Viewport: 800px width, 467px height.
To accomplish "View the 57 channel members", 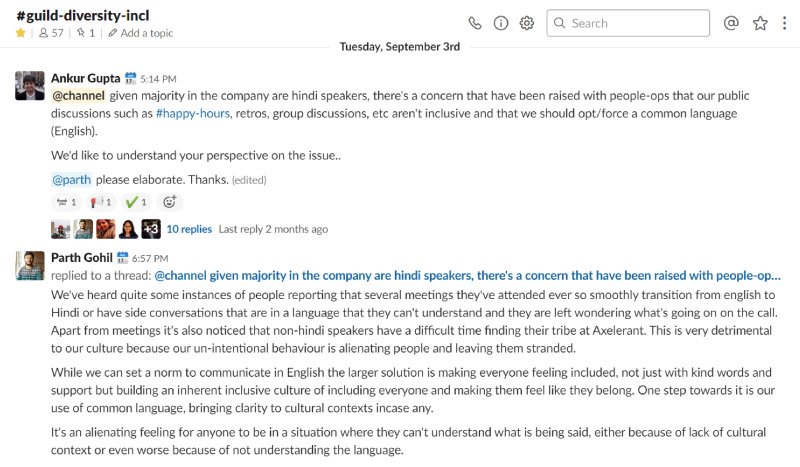I will click(51, 33).
